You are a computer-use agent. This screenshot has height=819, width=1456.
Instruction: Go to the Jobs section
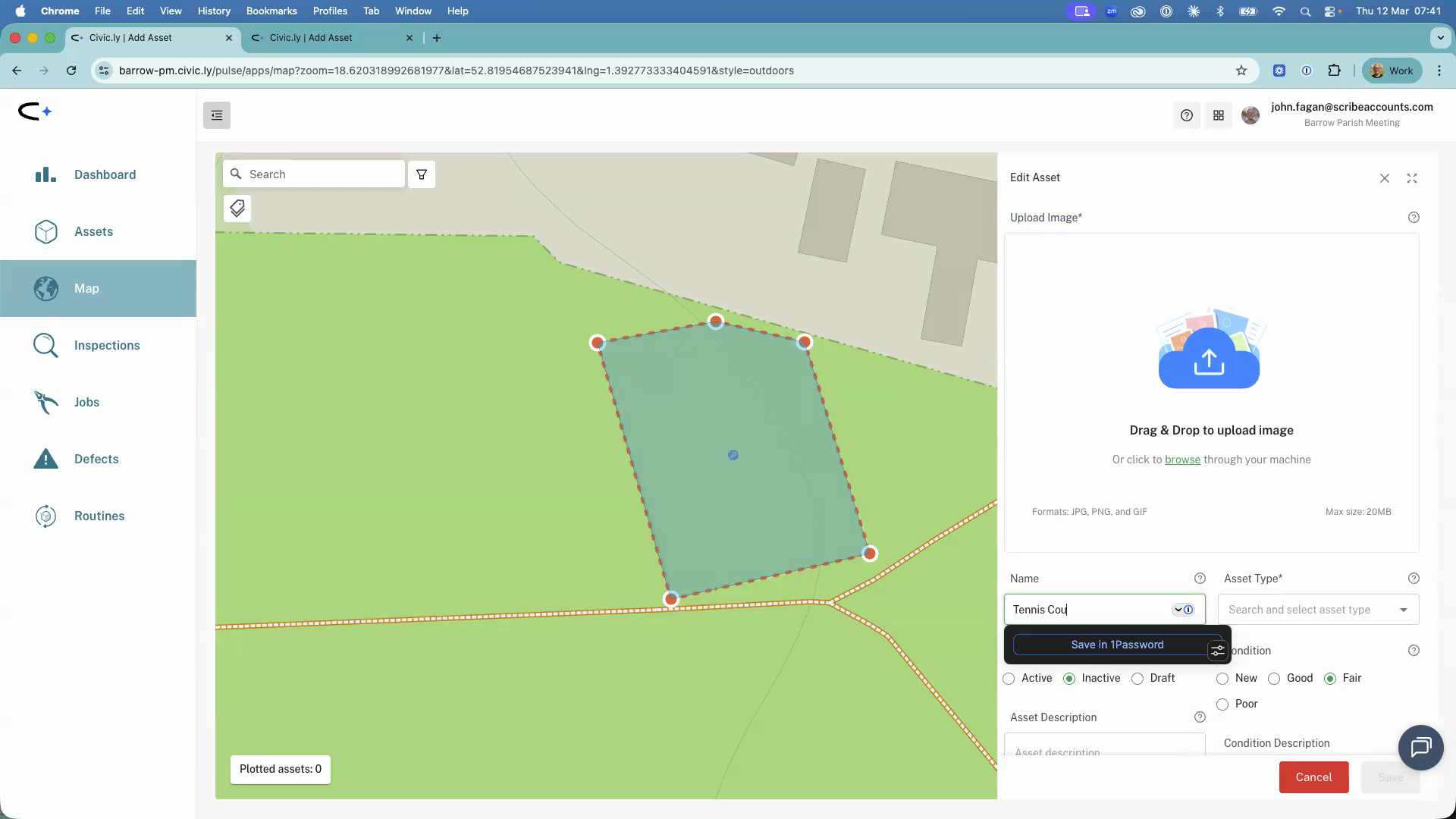pos(86,402)
